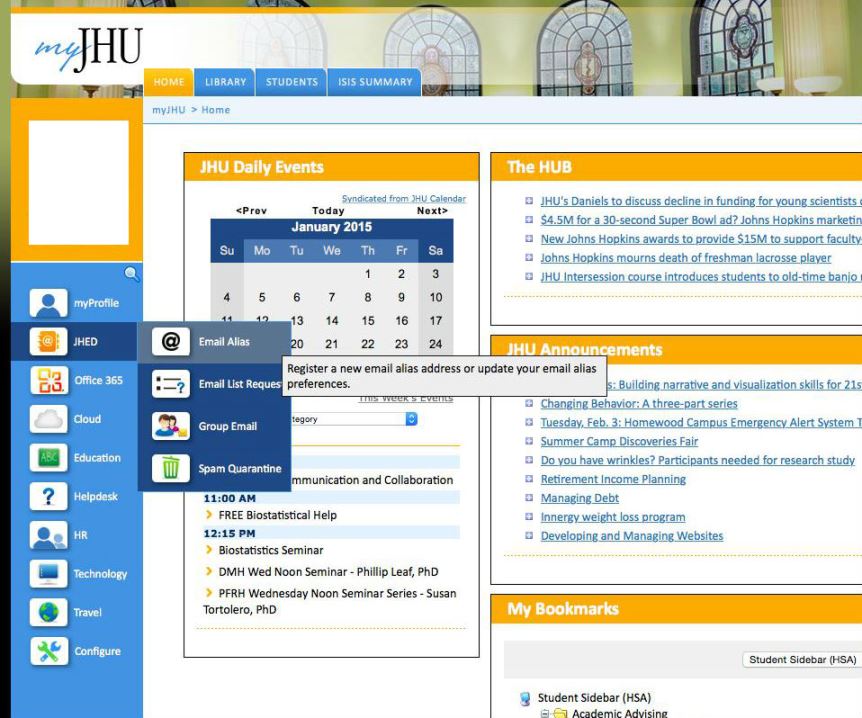This screenshot has width=862, height=718.
Task: Go to previous month with <Prev
Action: tap(251, 211)
